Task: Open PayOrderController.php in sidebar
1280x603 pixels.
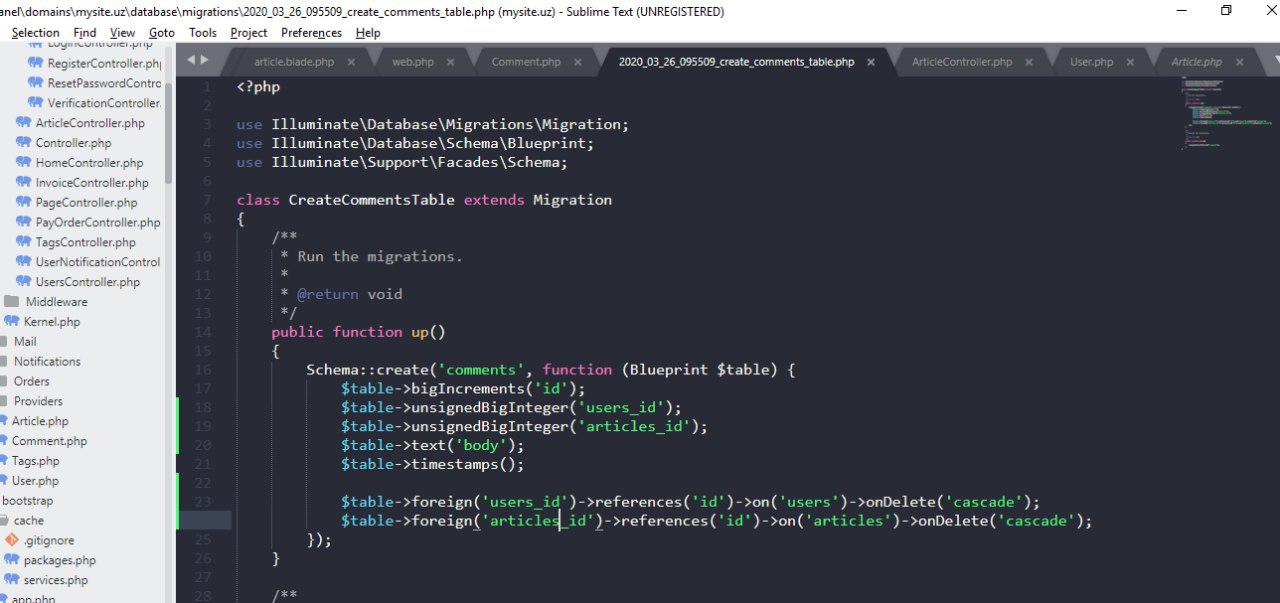Action: 97,222
